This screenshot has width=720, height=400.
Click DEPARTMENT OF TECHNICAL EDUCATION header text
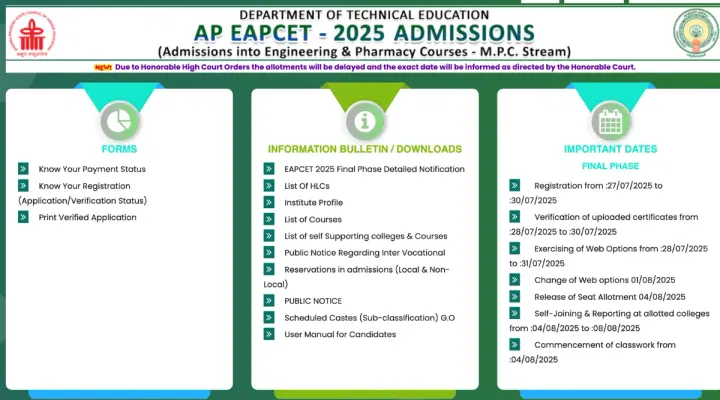tap(364, 15)
